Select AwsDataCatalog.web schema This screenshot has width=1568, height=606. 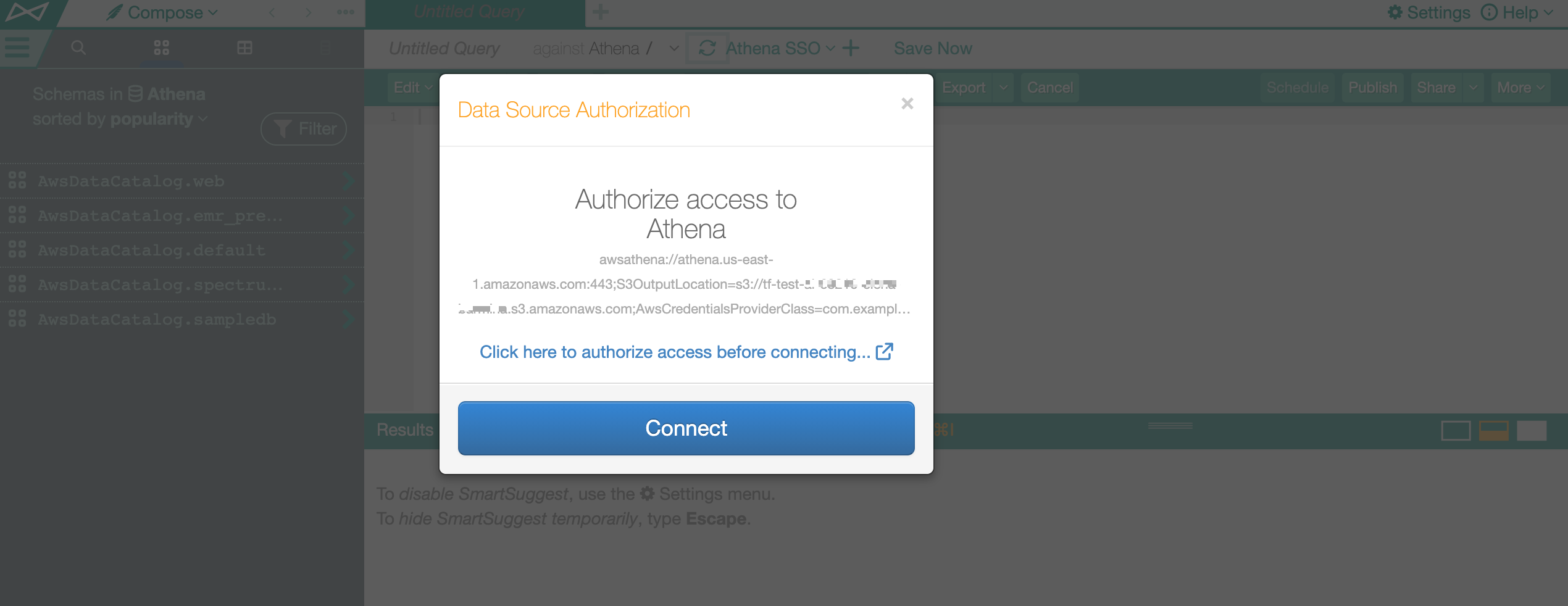click(181, 181)
